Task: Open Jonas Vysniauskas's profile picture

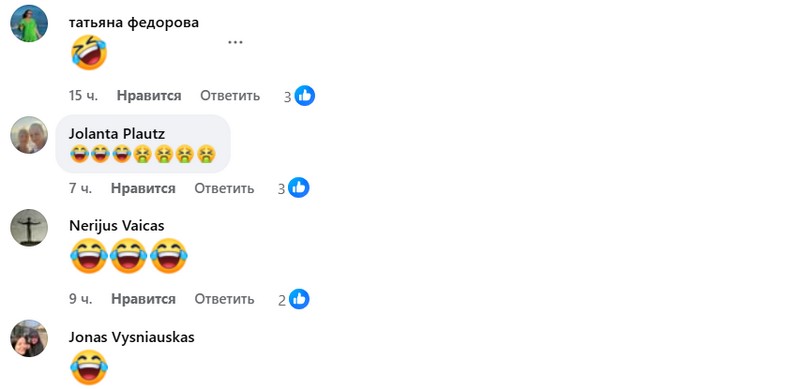Action: 29,338
